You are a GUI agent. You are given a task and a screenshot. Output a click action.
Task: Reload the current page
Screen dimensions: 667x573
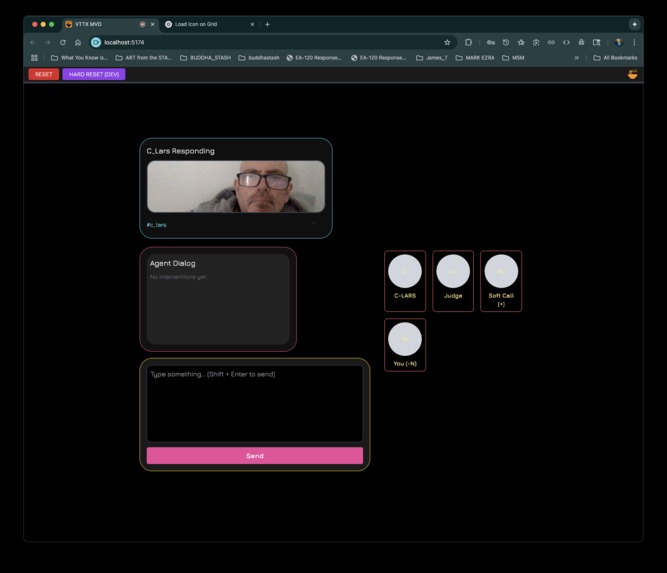point(63,42)
